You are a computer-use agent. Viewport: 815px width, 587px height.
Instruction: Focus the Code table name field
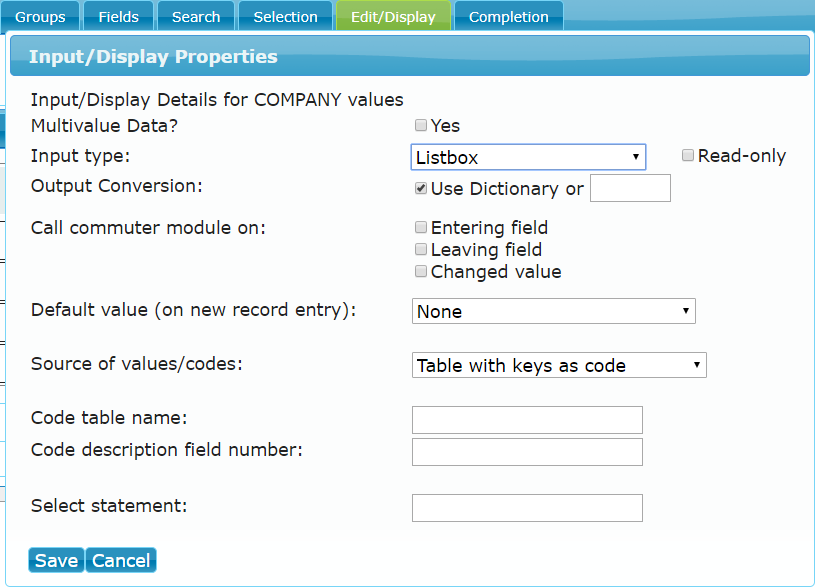click(x=528, y=420)
